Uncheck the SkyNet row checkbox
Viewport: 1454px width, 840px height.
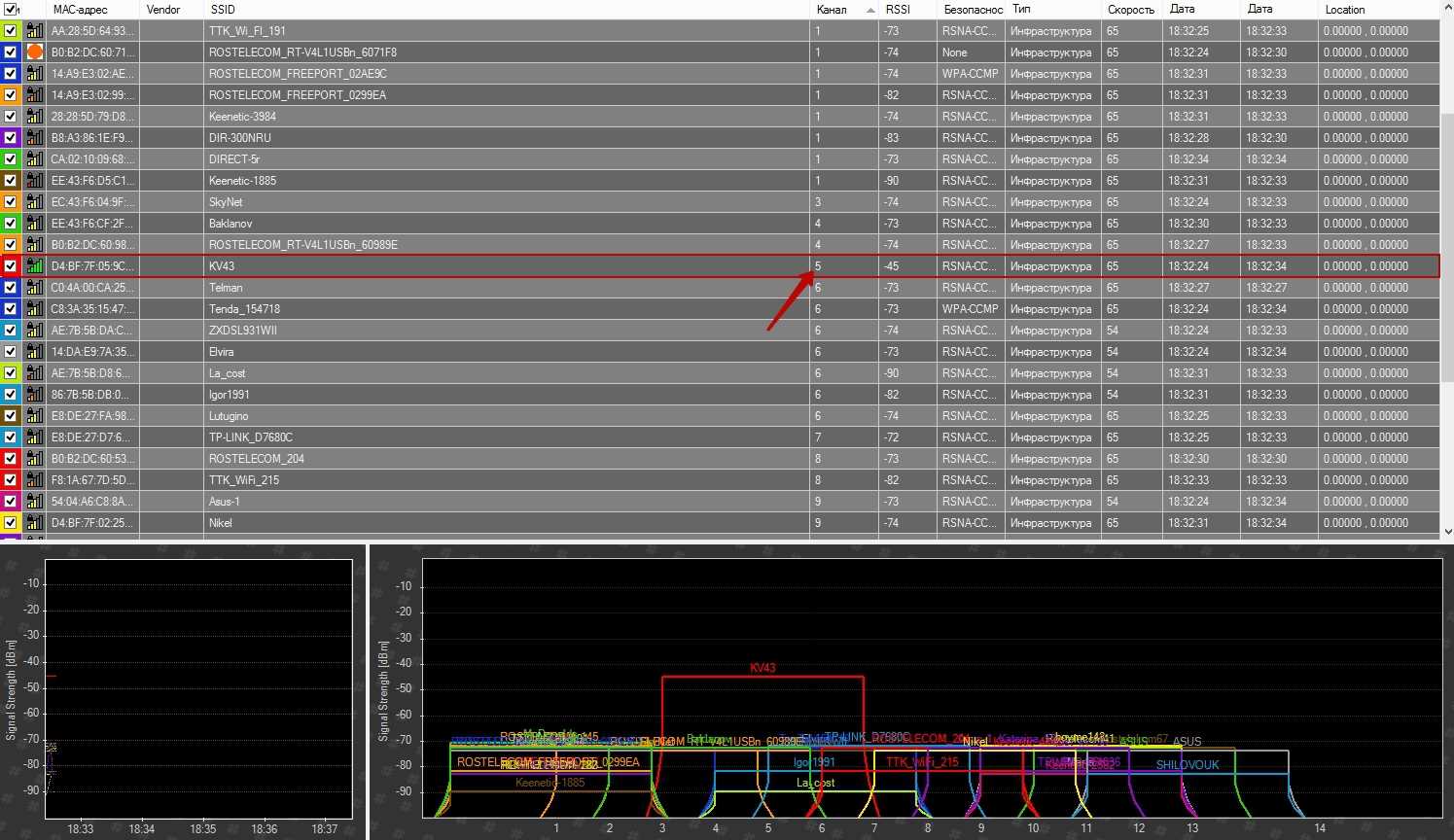point(10,202)
